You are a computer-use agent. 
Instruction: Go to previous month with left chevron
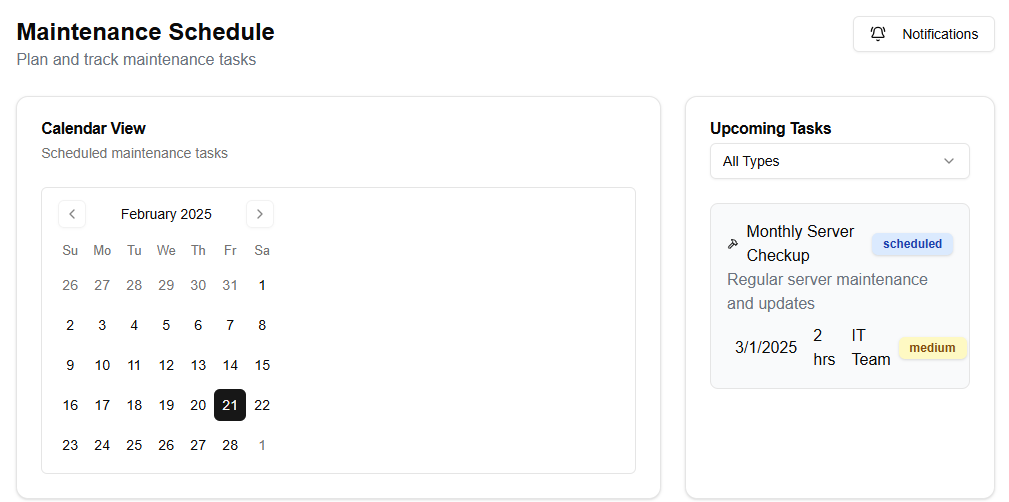tap(72, 214)
